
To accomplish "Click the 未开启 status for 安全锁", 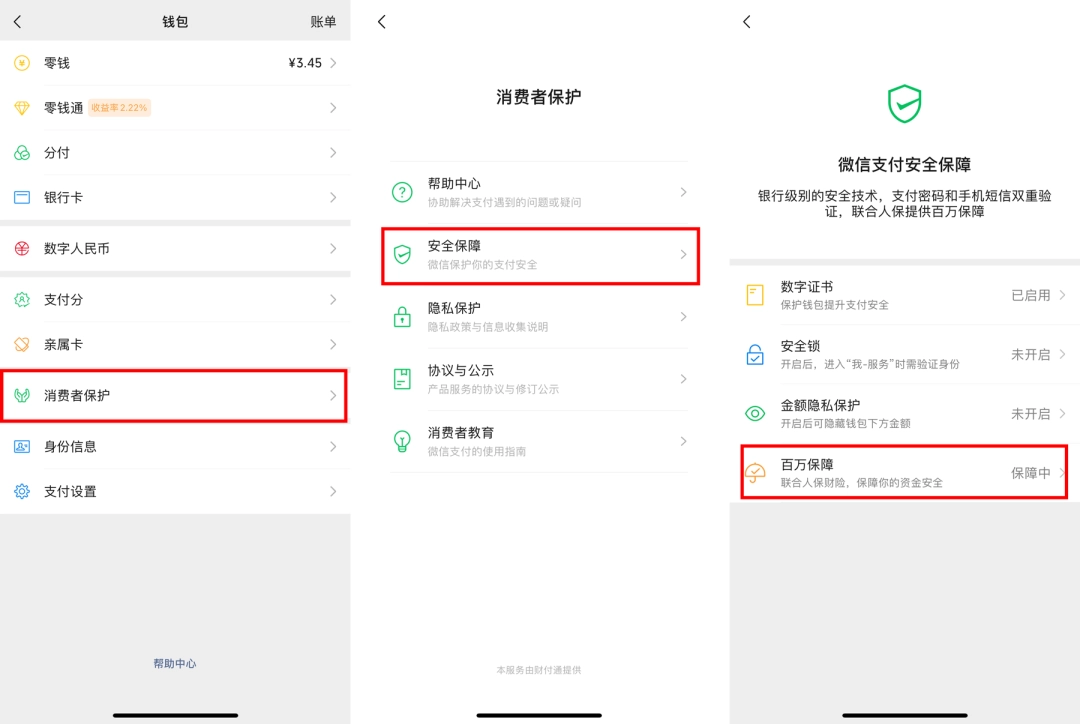I will coord(1030,355).
